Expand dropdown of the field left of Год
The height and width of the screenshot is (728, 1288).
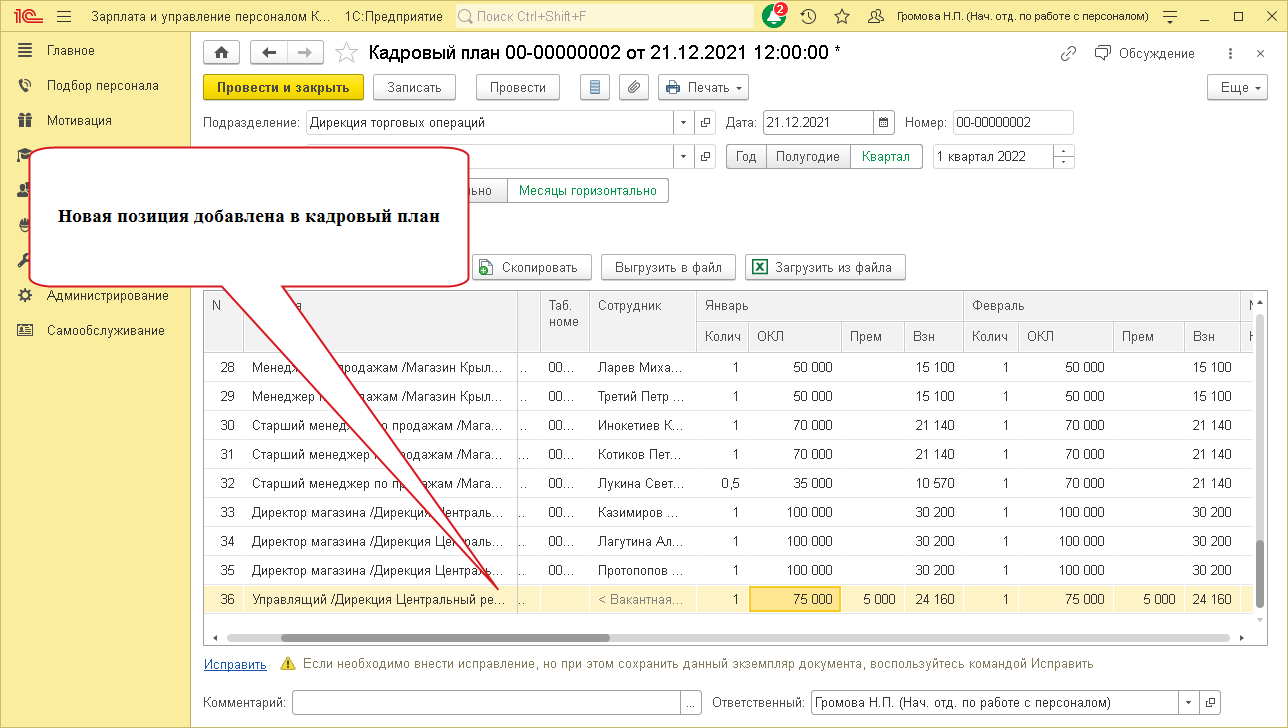tap(685, 157)
